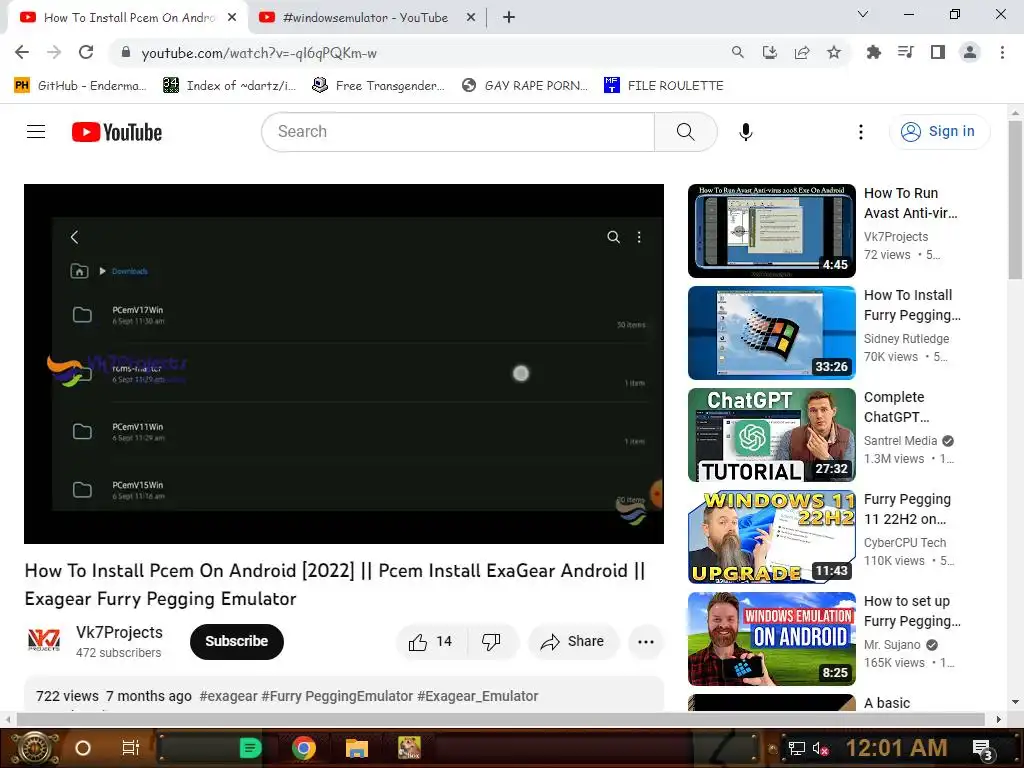Screen dimensions: 1024x768
Task: Open the 33:26 Windows logo video thumbnail
Action: point(772,333)
